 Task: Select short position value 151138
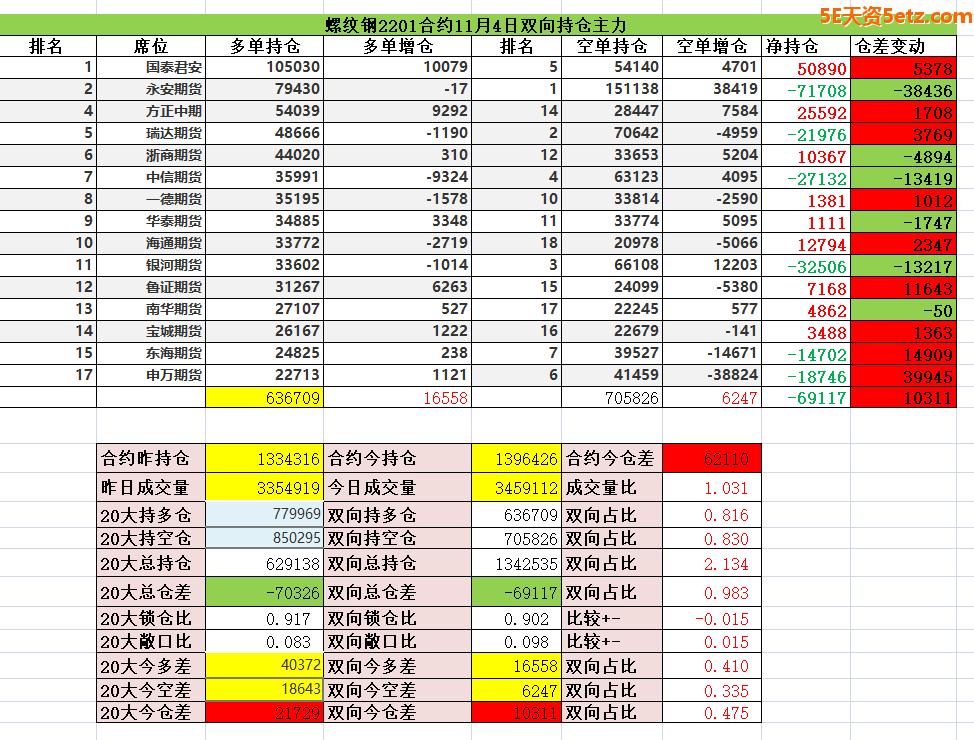[x=611, y=89]
